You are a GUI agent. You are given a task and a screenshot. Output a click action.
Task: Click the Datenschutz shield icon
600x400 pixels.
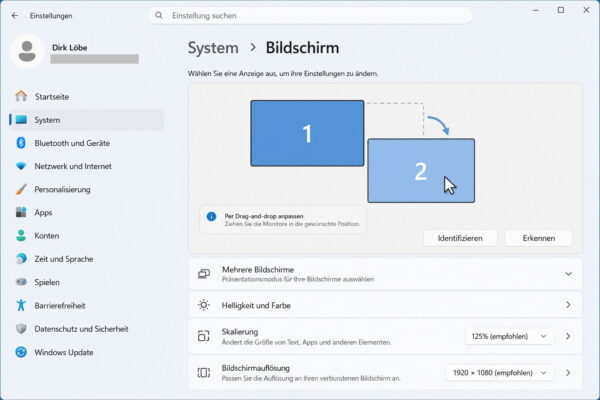[21, 328]
